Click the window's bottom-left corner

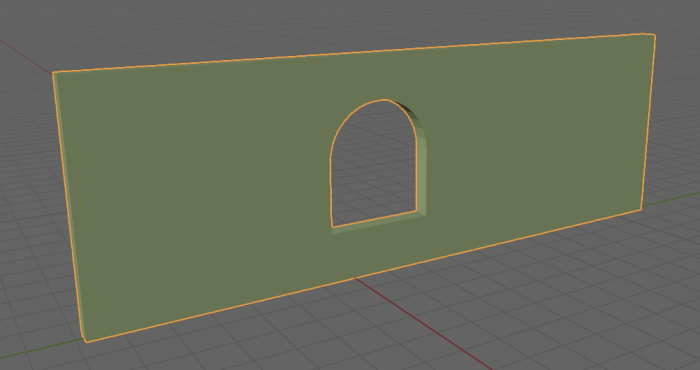[332, 227]
